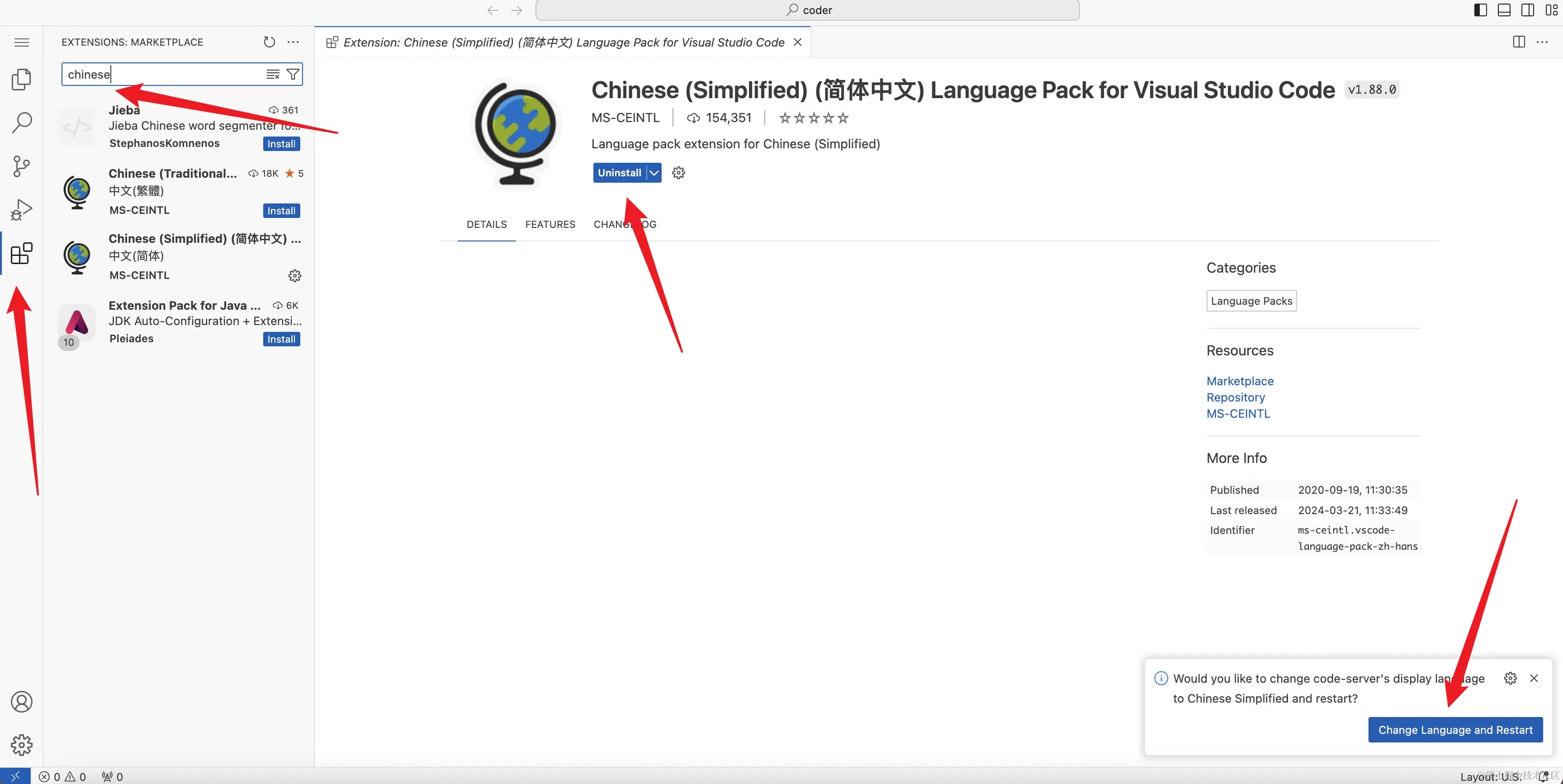Refresh the extensions marketplace list
Image resolution: width=1563 pixels, height=784 pixels.
pyautogui.click(x=269, y=42)
